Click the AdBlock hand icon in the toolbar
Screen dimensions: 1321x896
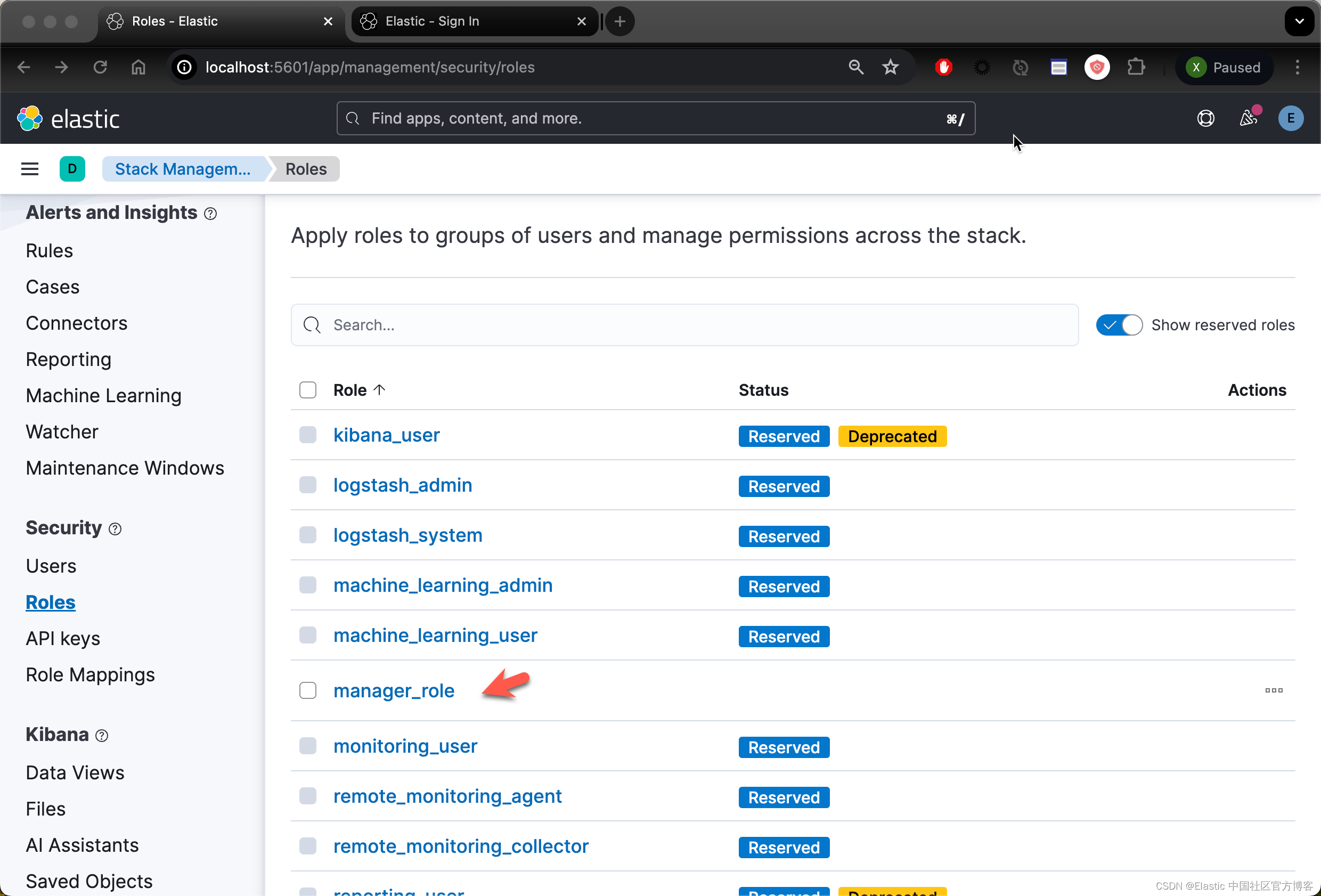(x=943, y=67)
